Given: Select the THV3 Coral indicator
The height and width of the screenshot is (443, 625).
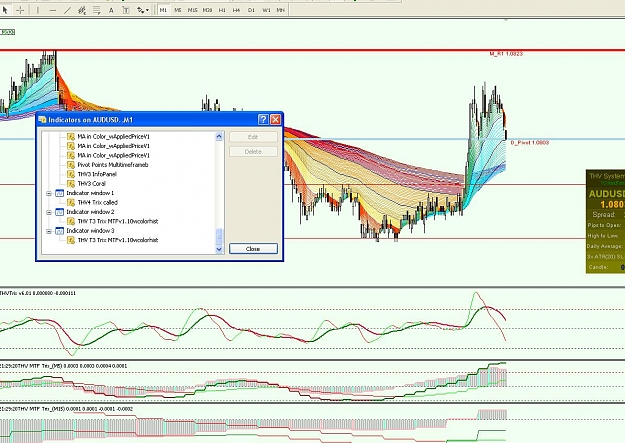Looking at the screenshot, I should pyautogui.click(x=91, y=183).
